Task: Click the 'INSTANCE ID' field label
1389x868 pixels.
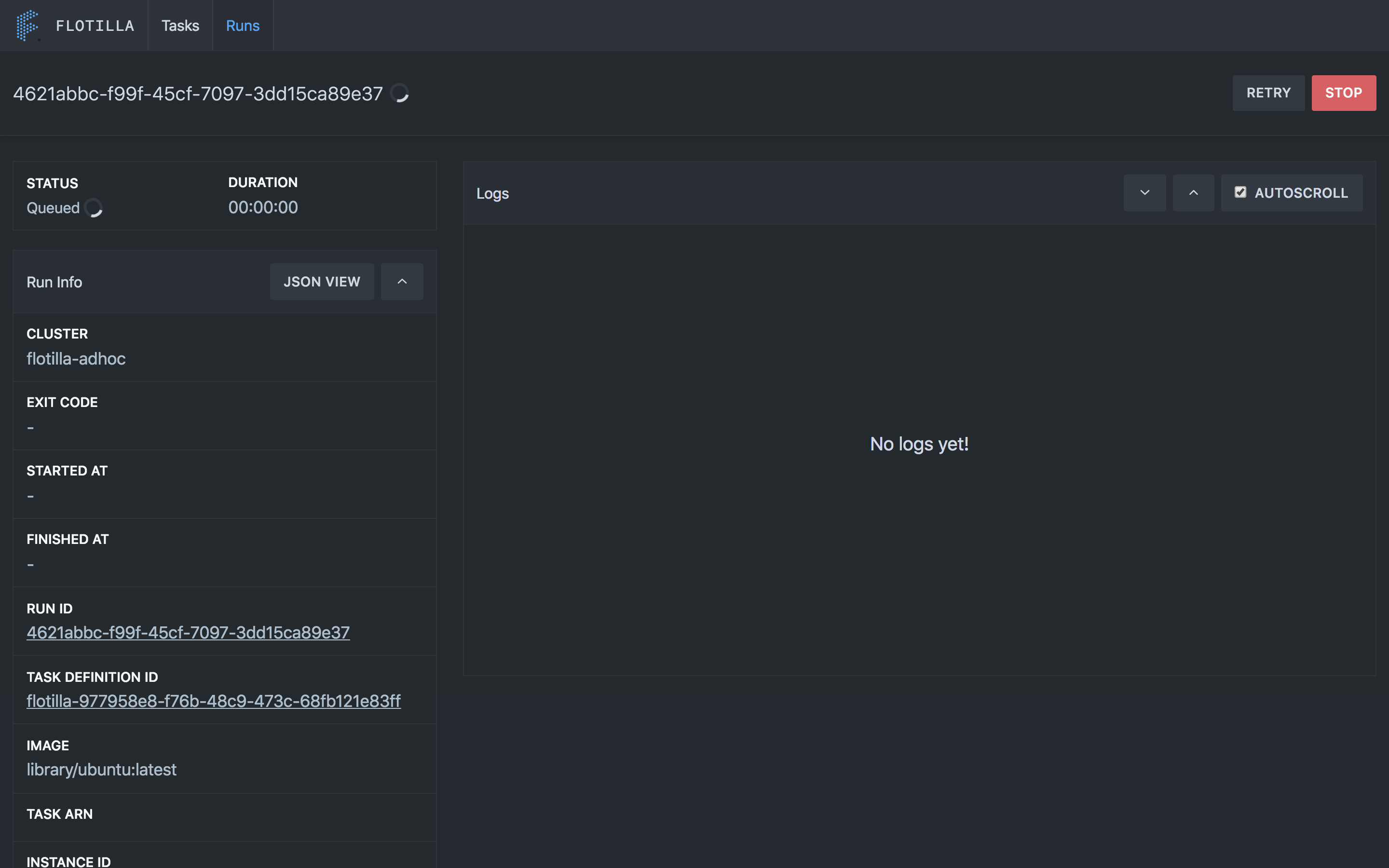Action: click(x=69, y=861)
